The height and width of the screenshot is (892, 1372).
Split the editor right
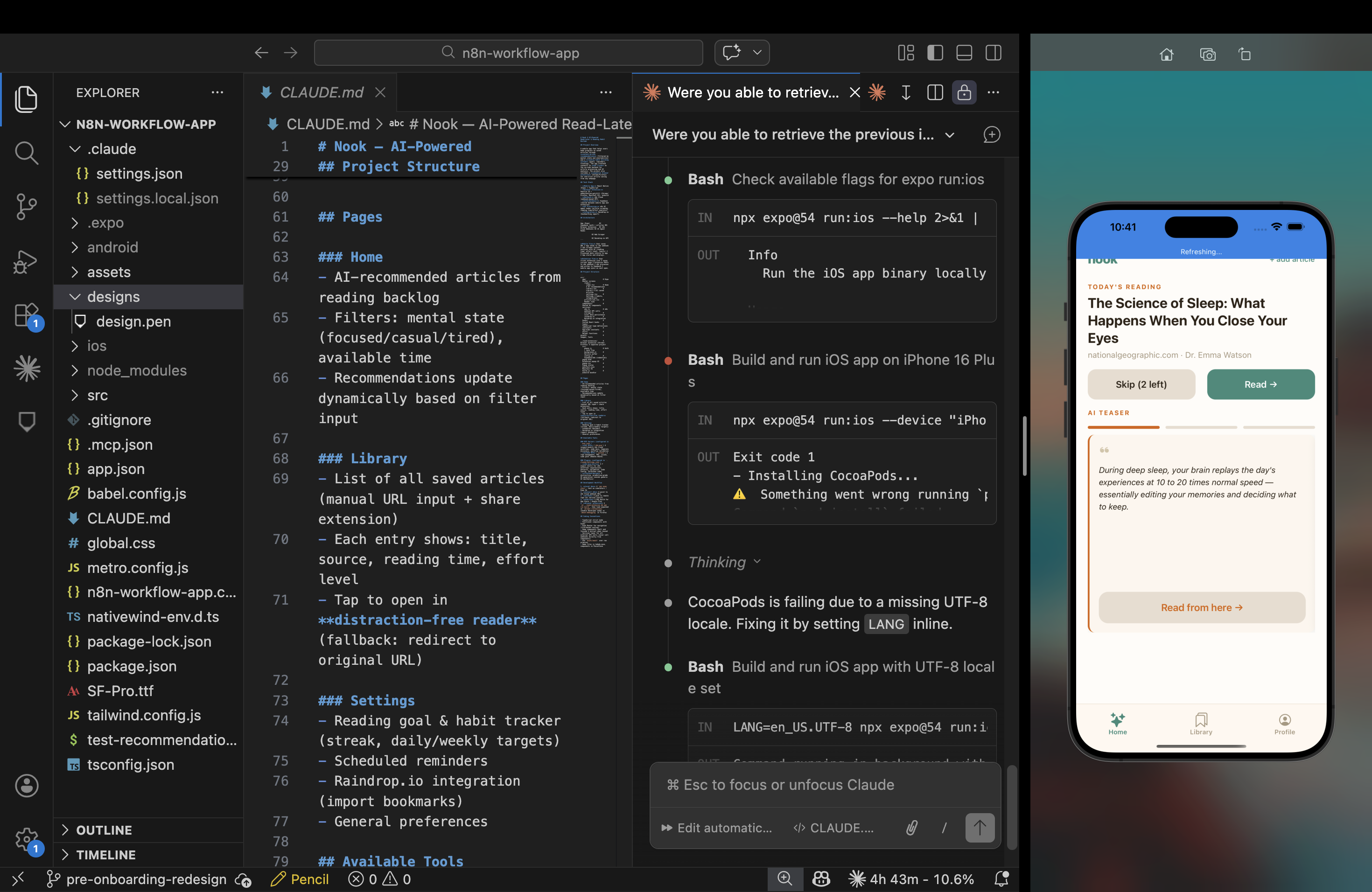point(935,92)
